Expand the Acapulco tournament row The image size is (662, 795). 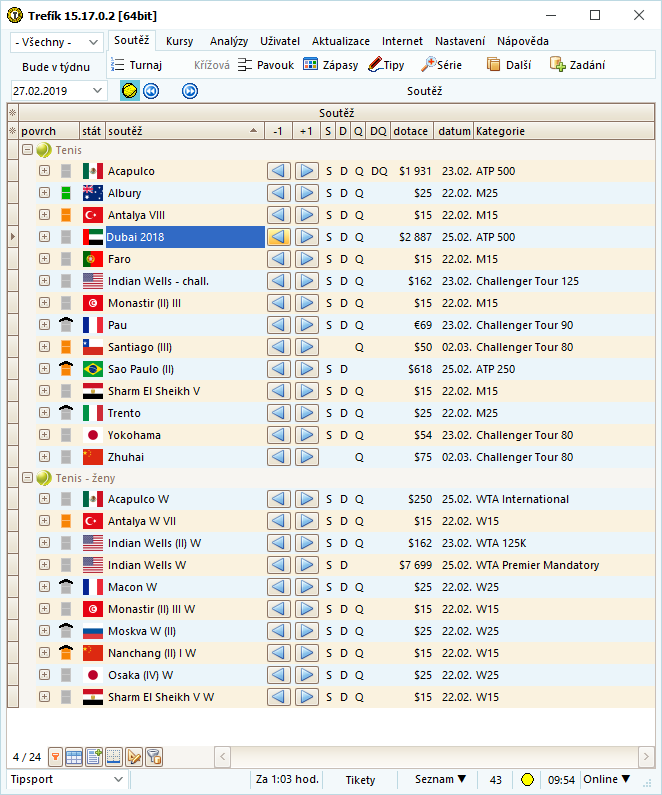click(44, 171)
